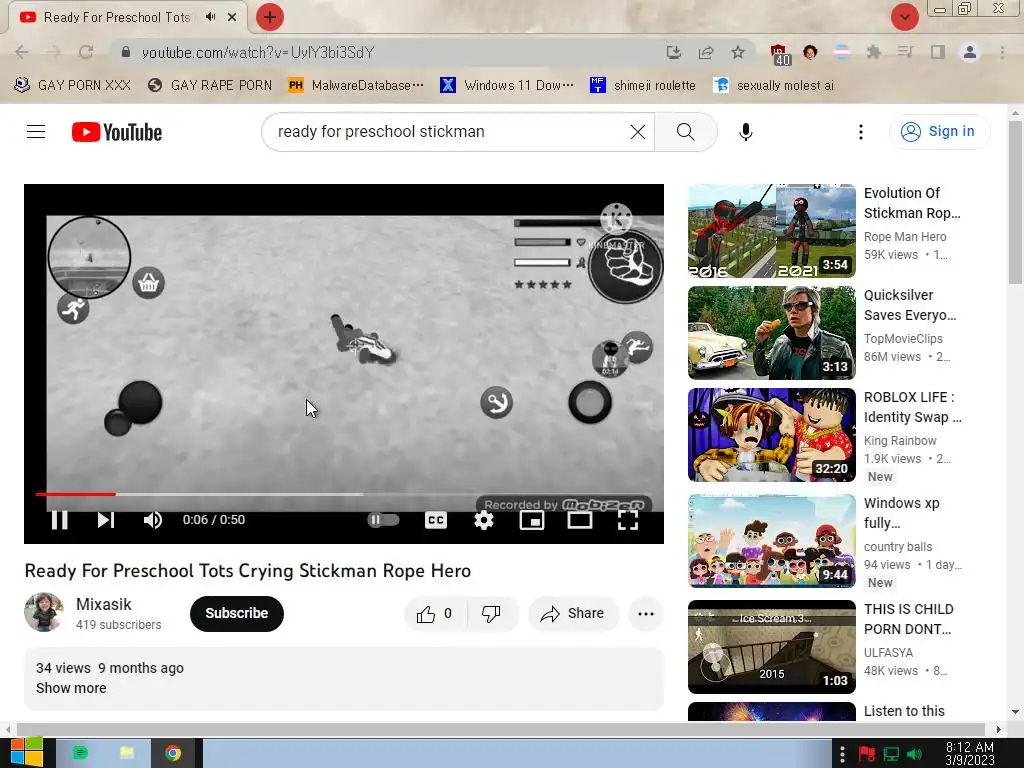This screenshot has height=768, width=1024.
Task: Open the YouTube guide hamburger menu
Action: click(x=36, y=132)
